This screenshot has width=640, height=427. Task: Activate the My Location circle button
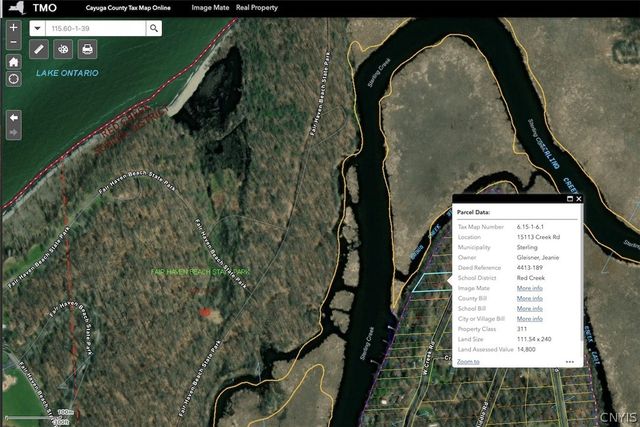[13, 79]
